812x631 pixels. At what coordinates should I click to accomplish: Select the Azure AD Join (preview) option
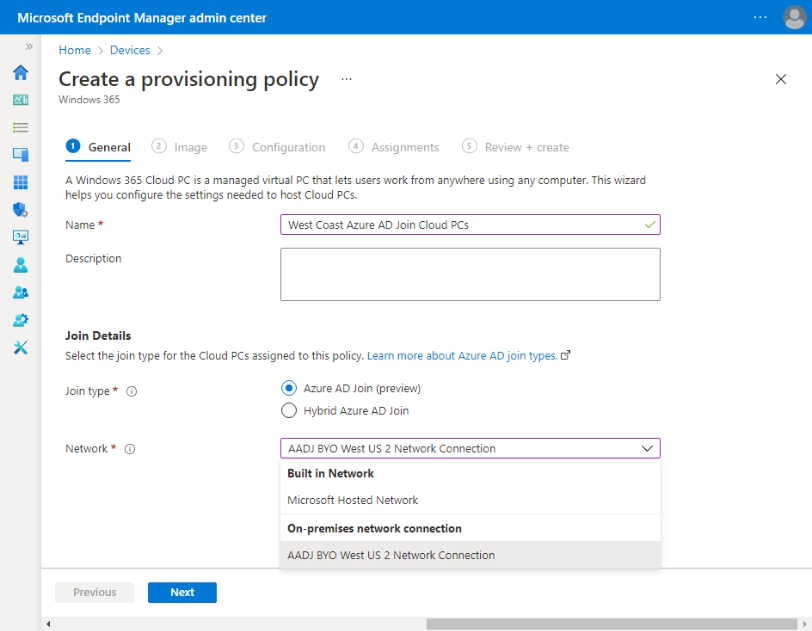pos(289,388)
